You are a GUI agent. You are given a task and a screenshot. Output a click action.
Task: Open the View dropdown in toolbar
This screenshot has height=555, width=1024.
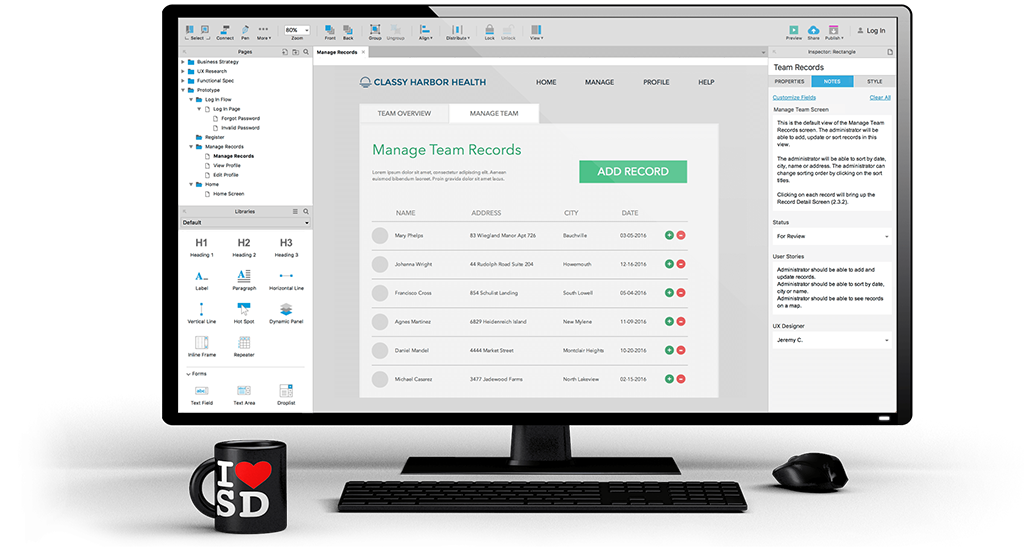pos(536,32)
